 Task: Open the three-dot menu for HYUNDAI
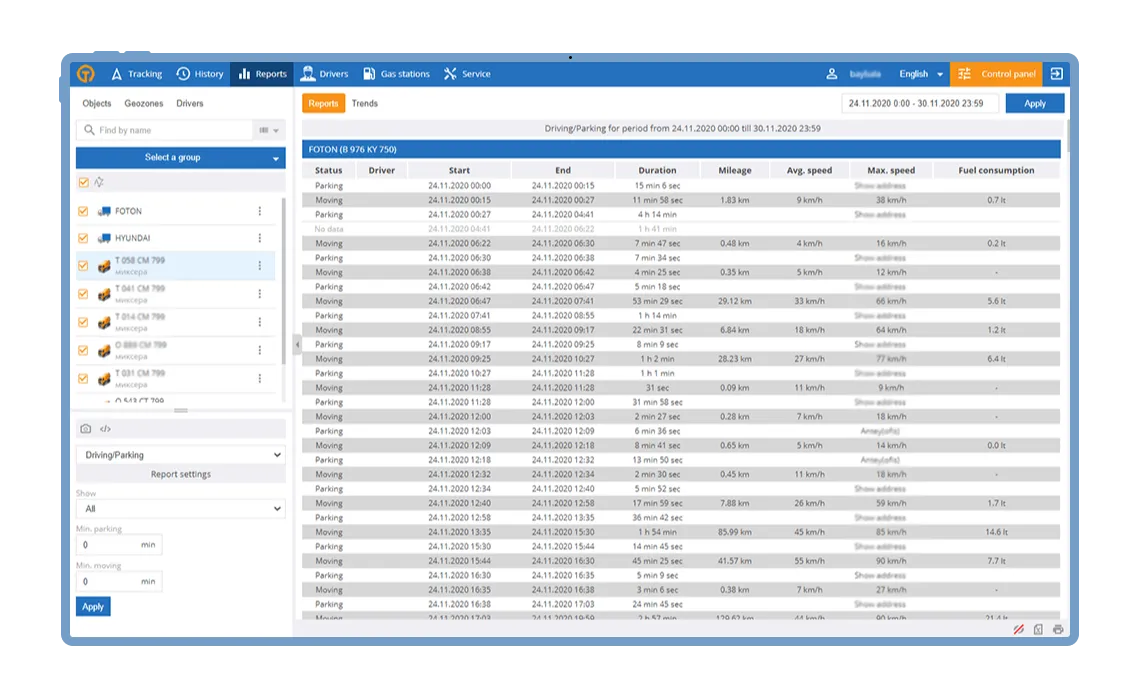260,238
